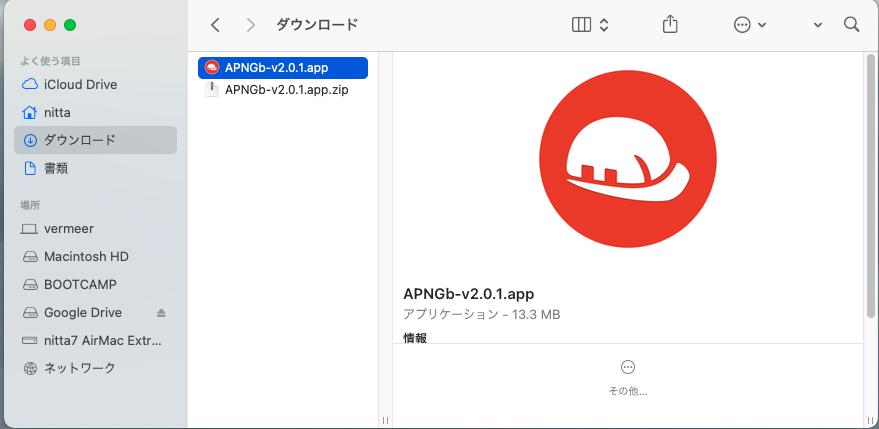
Task: Go back with the left chevron
Action: pyautogui.click(x=215, y=25)
